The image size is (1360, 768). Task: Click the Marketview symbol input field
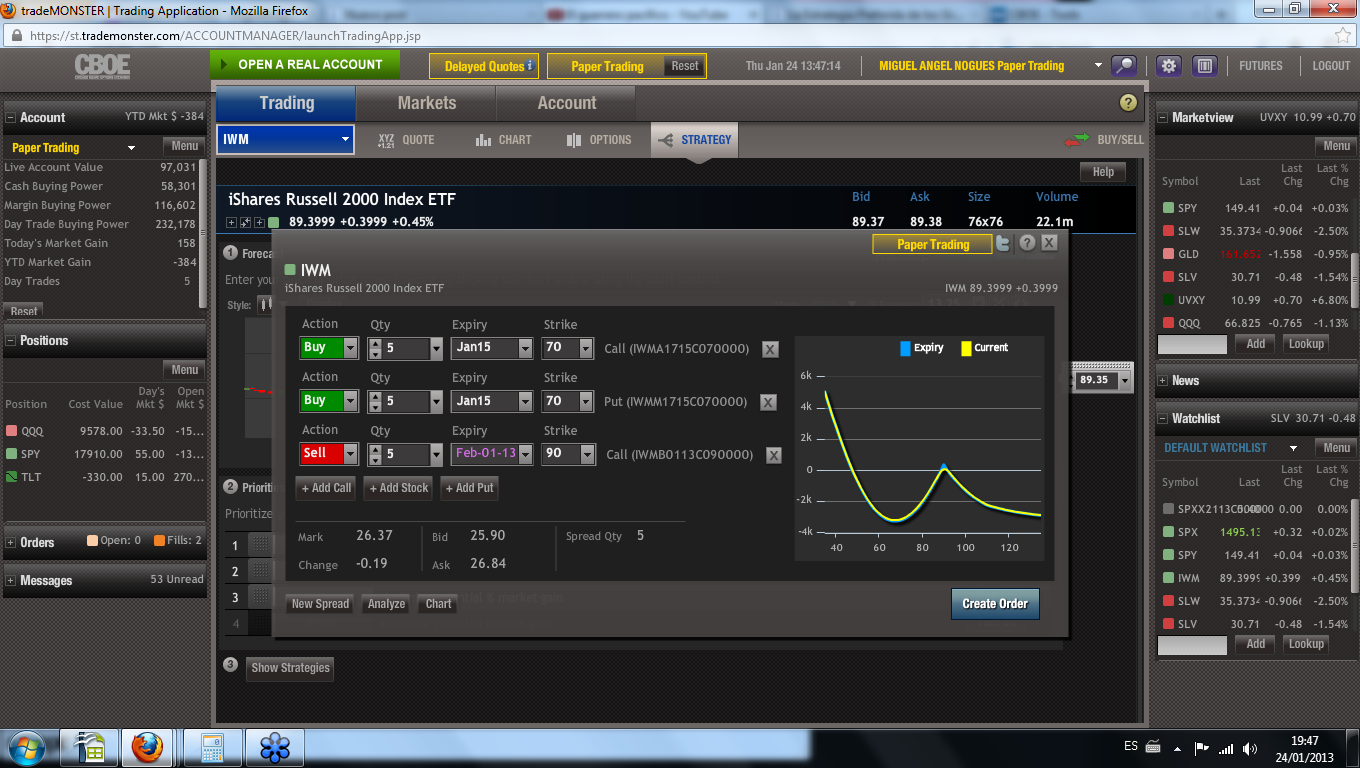click(1192, 344)
